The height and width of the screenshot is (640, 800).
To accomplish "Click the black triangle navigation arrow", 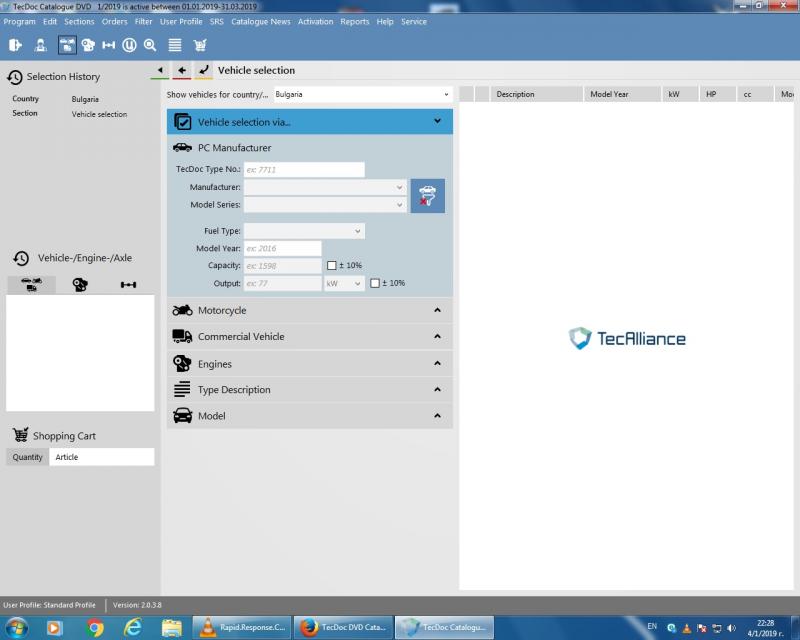I will click(x=160, y=70).
